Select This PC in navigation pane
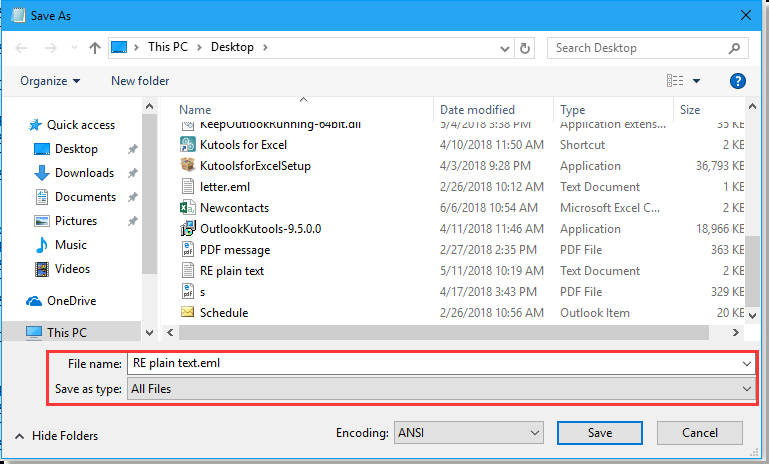 coord(69,332)
